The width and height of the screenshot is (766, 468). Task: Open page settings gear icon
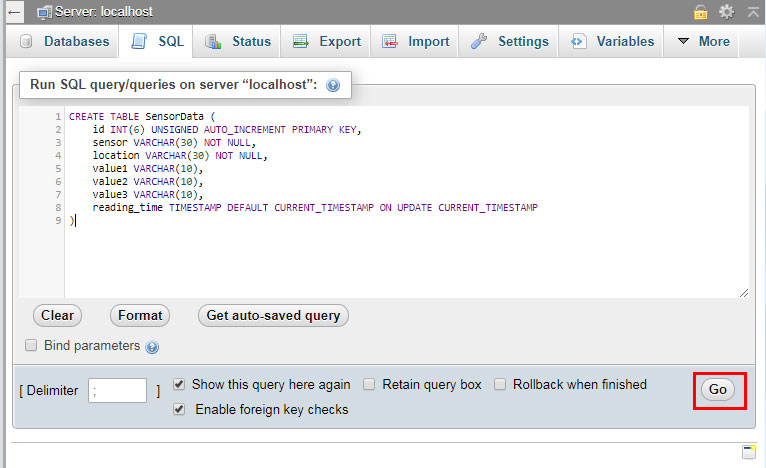click(x=726, y=12)
